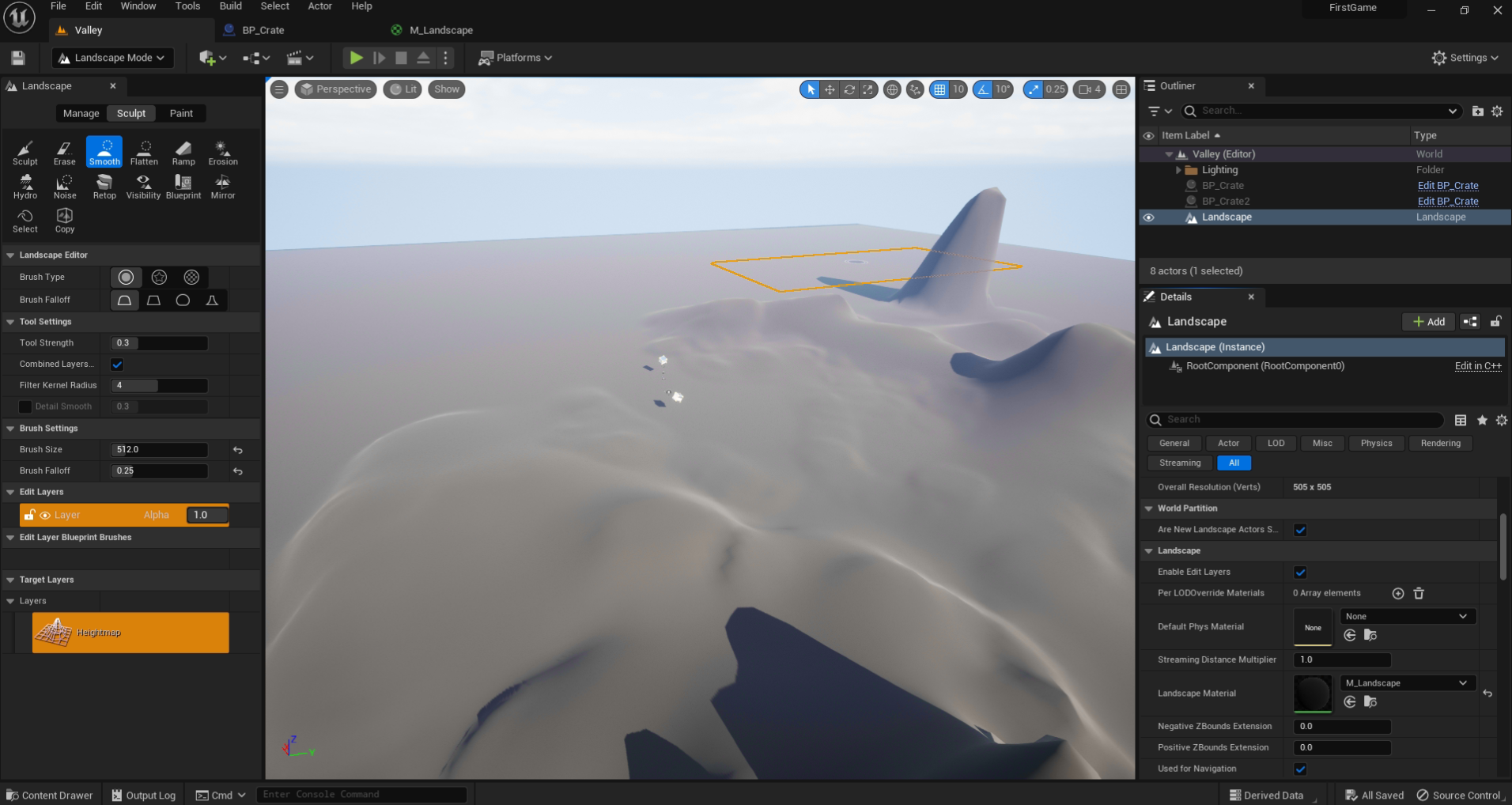The width and height of the screenshot is (1512, 805).
Task: Open the Landscape Material M_Landscape dropdown
Action: coord(1408,683)
